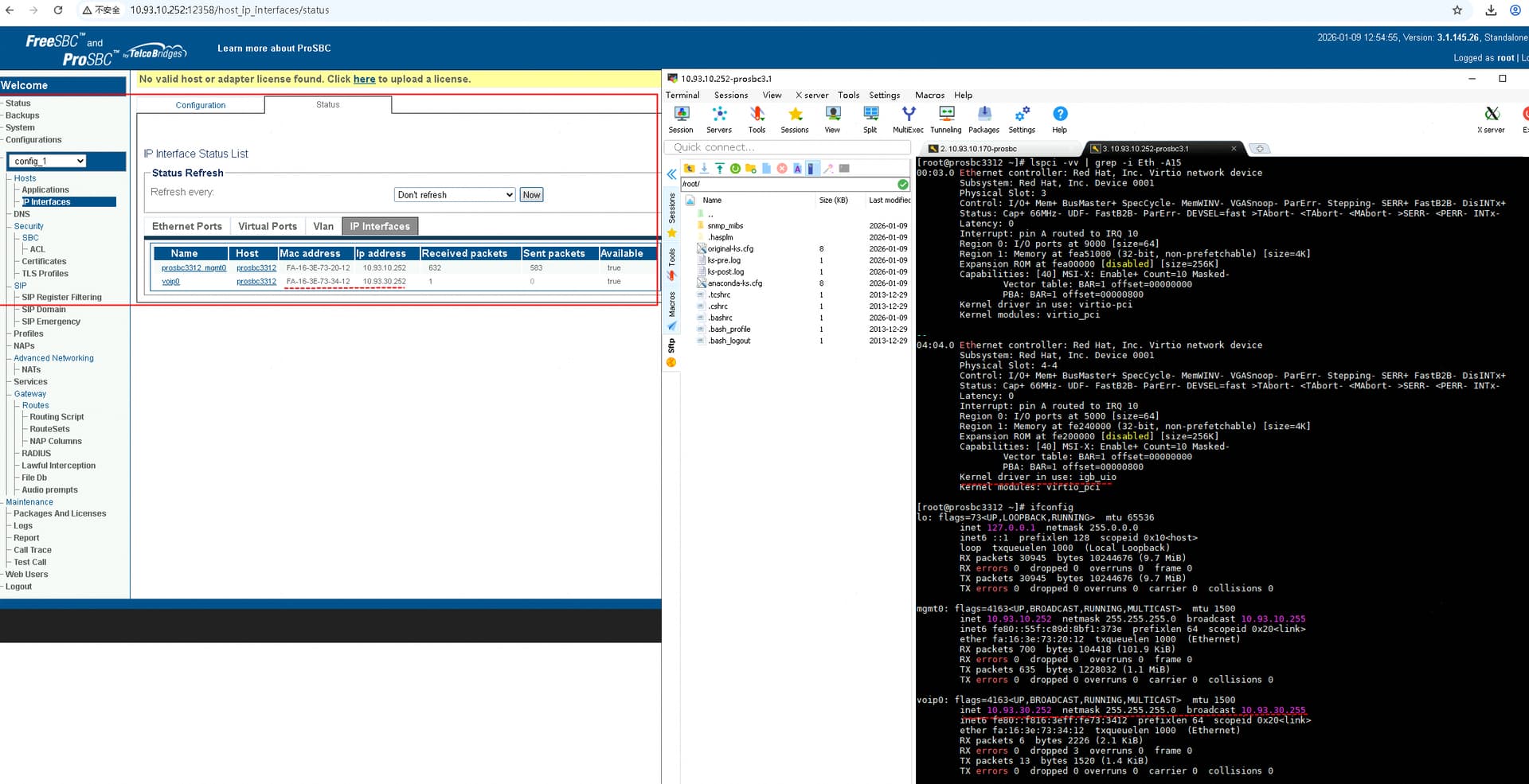Image resolution: width=1529 pixels, height=784 pixels.
Task: Open the Packages manager icon
Action: pos(983,119)
